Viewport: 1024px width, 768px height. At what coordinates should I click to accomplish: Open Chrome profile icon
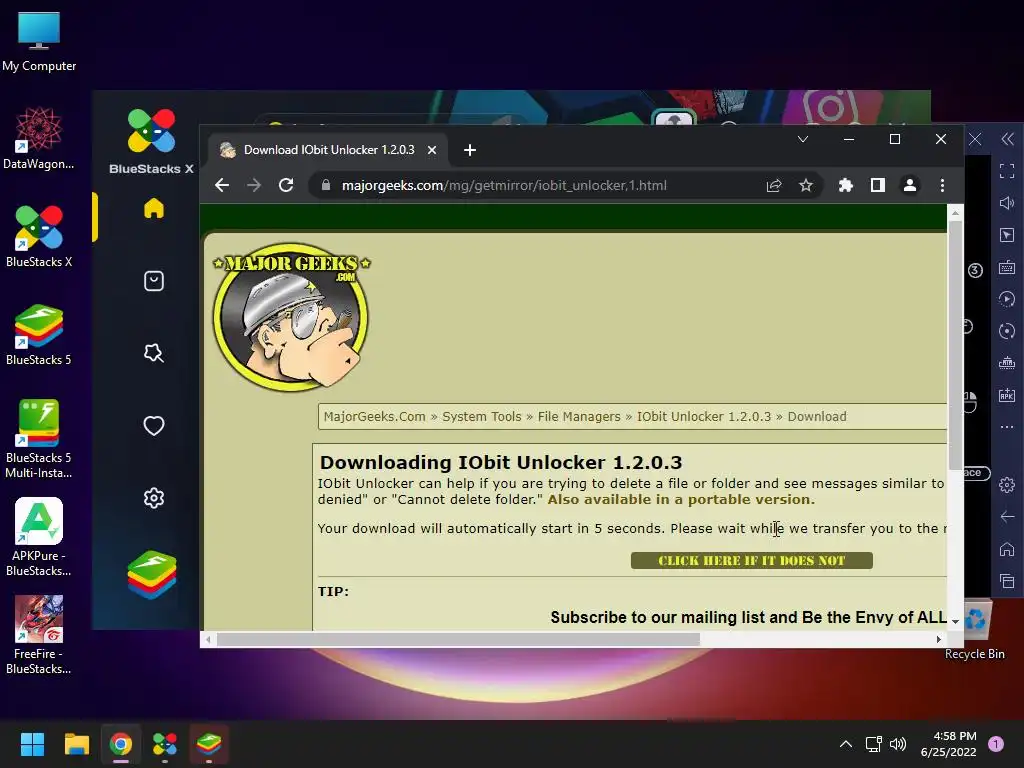[910, 185]
